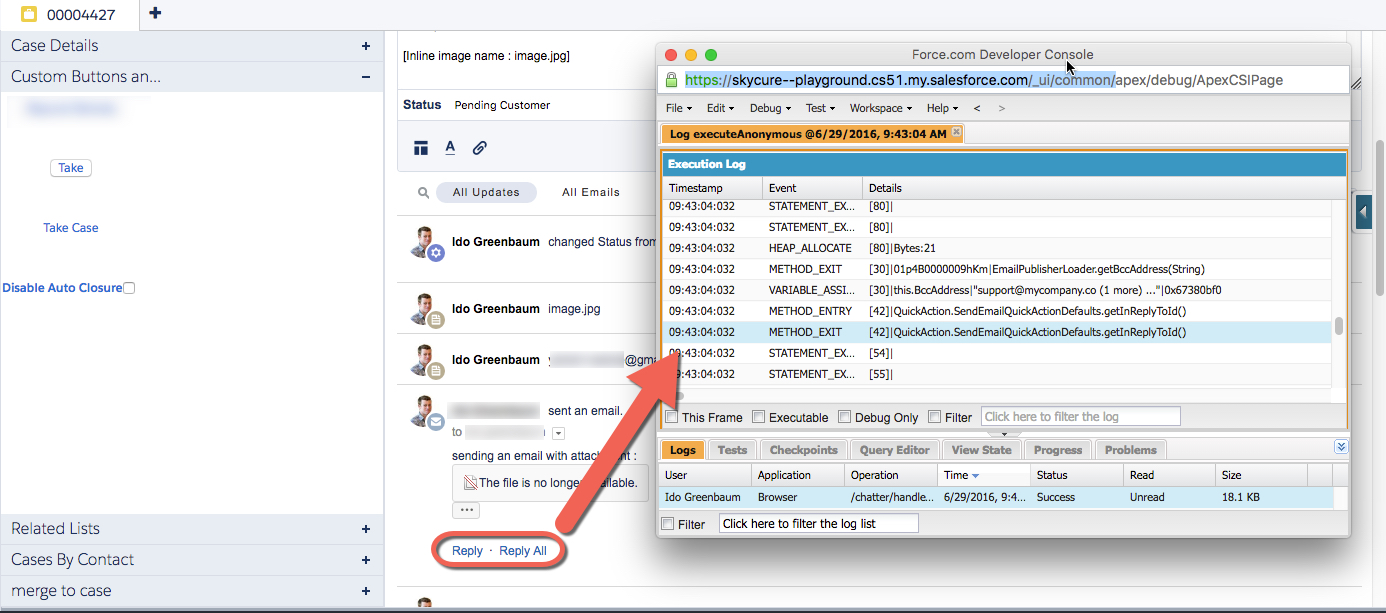Switch to View State tab
The image size is (1386, 613).
point(981,450)
